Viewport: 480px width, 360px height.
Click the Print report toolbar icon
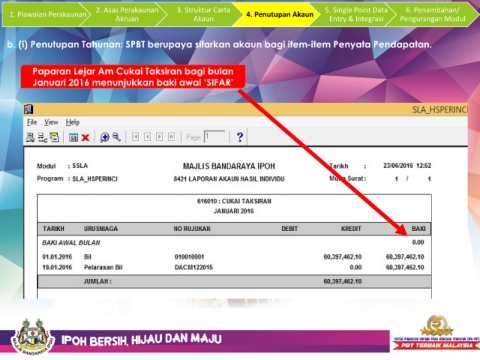pos(30,137)
